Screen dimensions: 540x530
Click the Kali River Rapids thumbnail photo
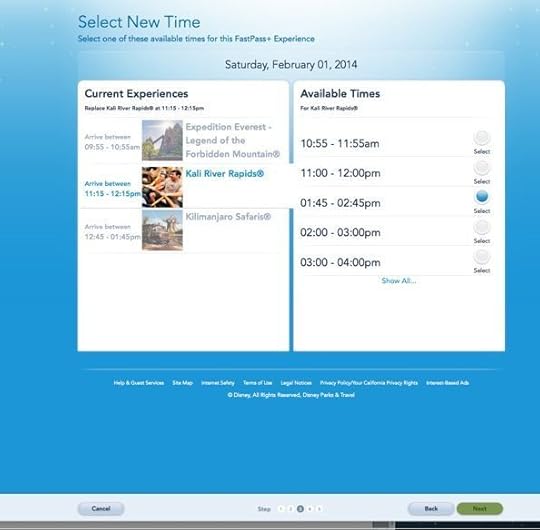click(x=162, y=187)
